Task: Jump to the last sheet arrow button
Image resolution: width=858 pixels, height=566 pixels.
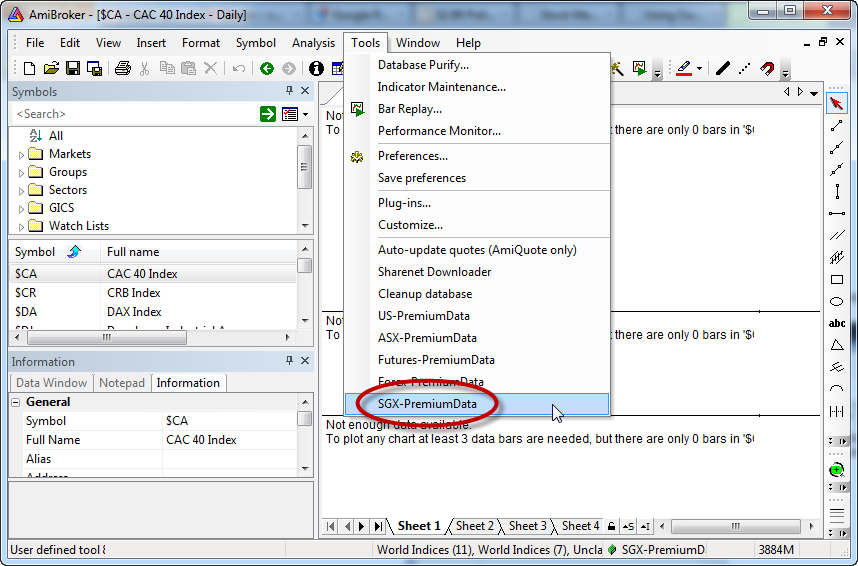Action: point(378,527)
